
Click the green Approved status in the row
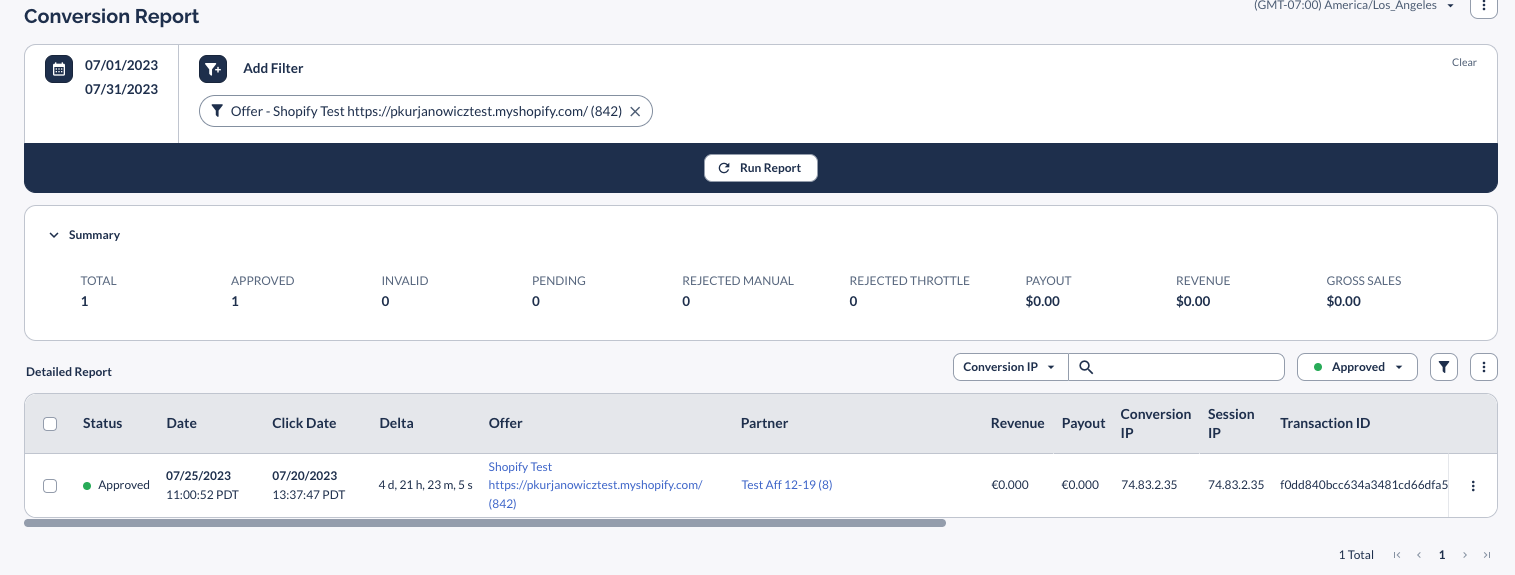coord(116,486)
